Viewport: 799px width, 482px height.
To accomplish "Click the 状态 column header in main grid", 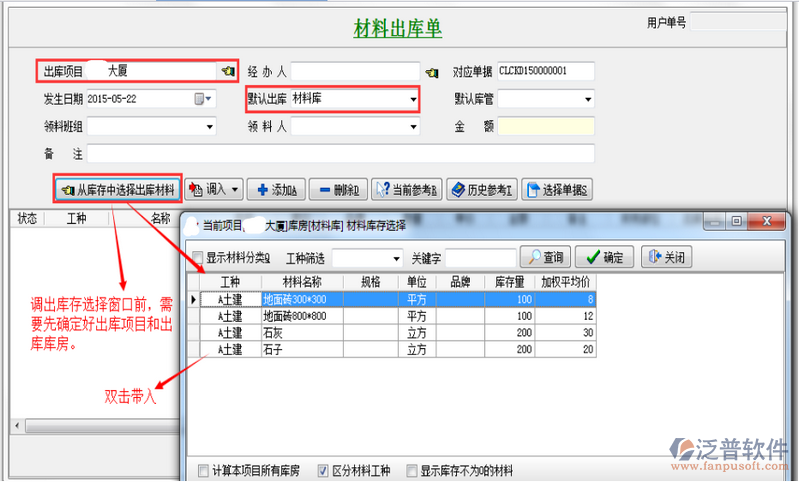I will pyautogui.click(x=27, y=219).
